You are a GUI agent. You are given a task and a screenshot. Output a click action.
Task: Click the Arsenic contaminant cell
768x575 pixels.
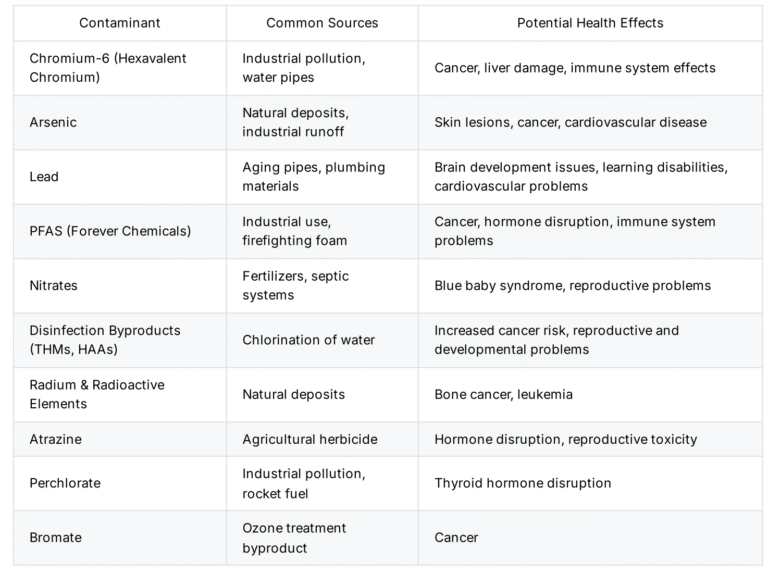[120, 122]
